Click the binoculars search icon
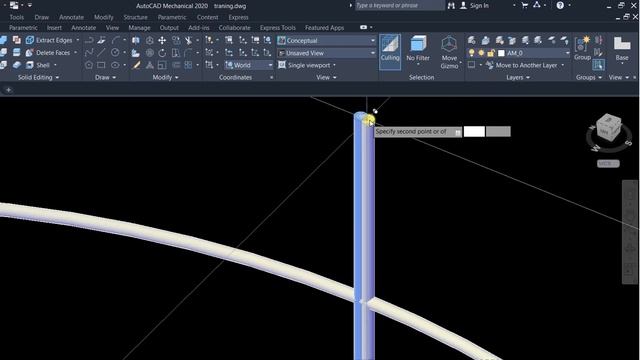Image resolution: width=640 pixels, height=360 pixels. [451, 5]
